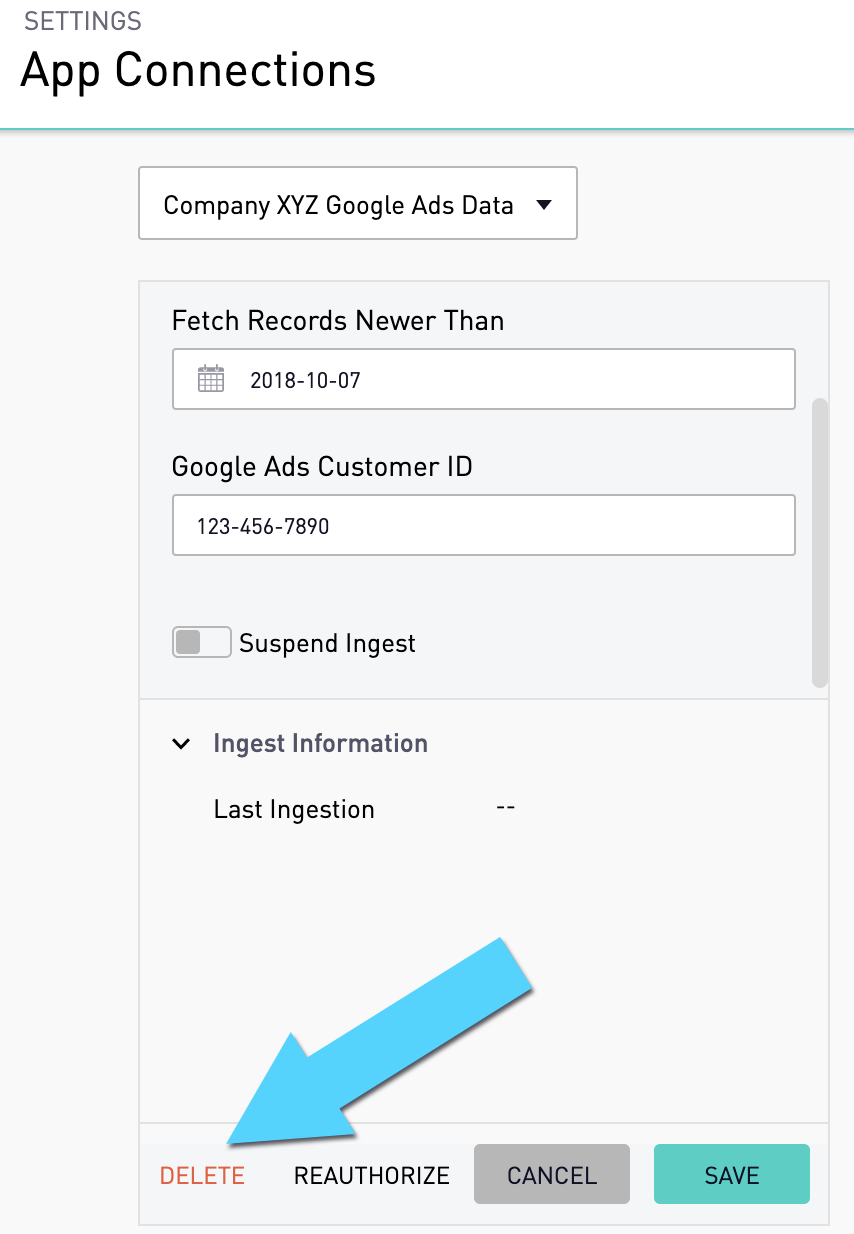Click the Google Ads Customer ID label
The width and height of the screenshot is (854, 1234).
tap(322, 466)
